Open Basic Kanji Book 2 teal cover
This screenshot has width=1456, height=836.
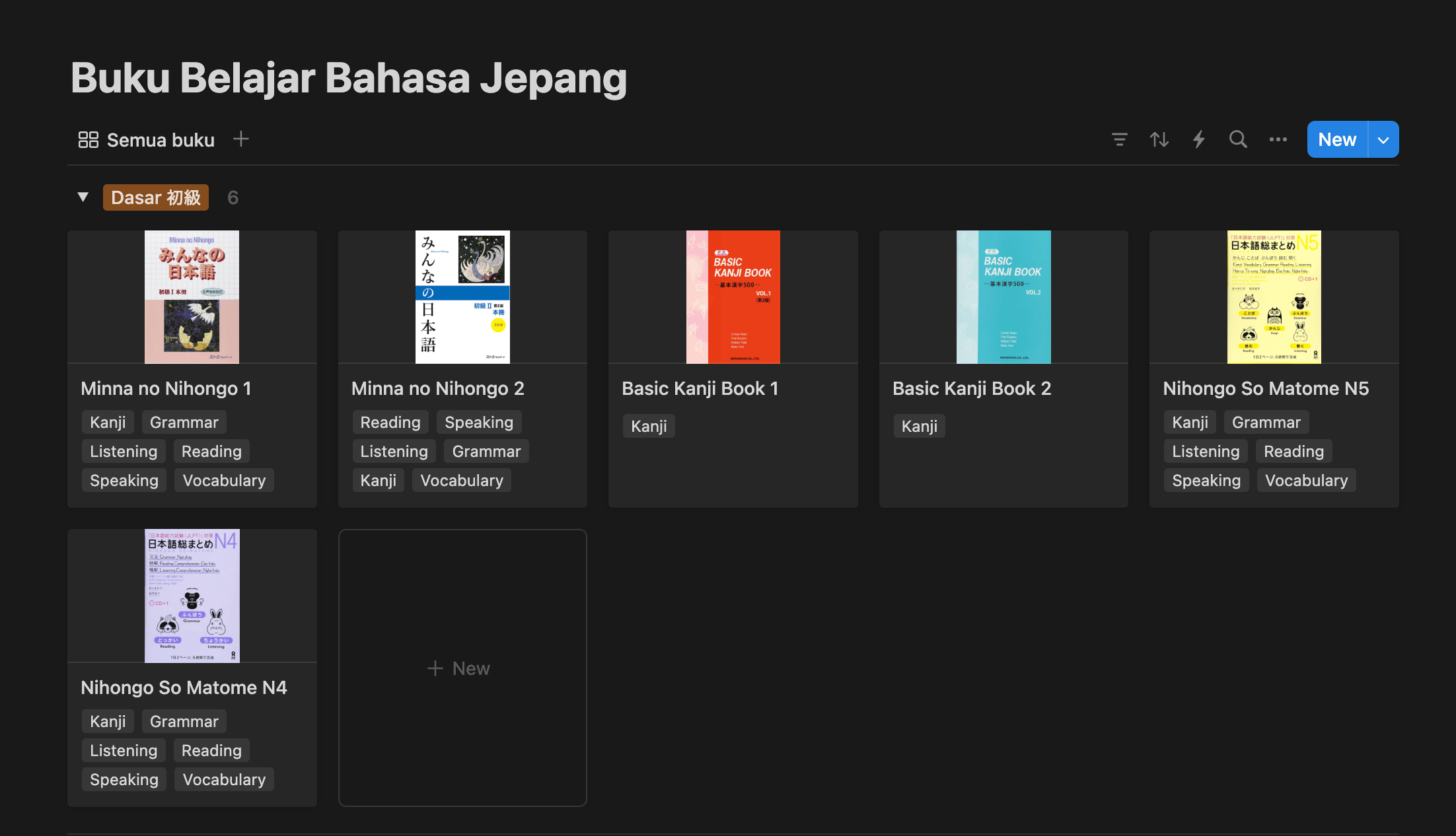pyautogui.click(x=1003, y=296)
